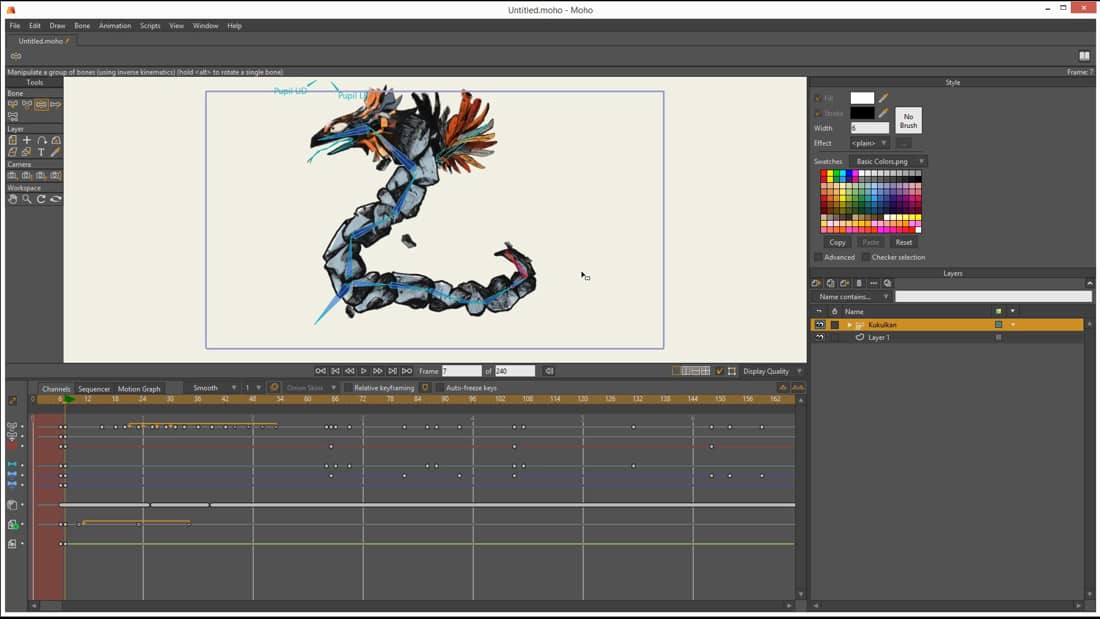Select the Eyedropper tool in Layer section
This screenshot has height=619, width=1100.
point(55,152)
